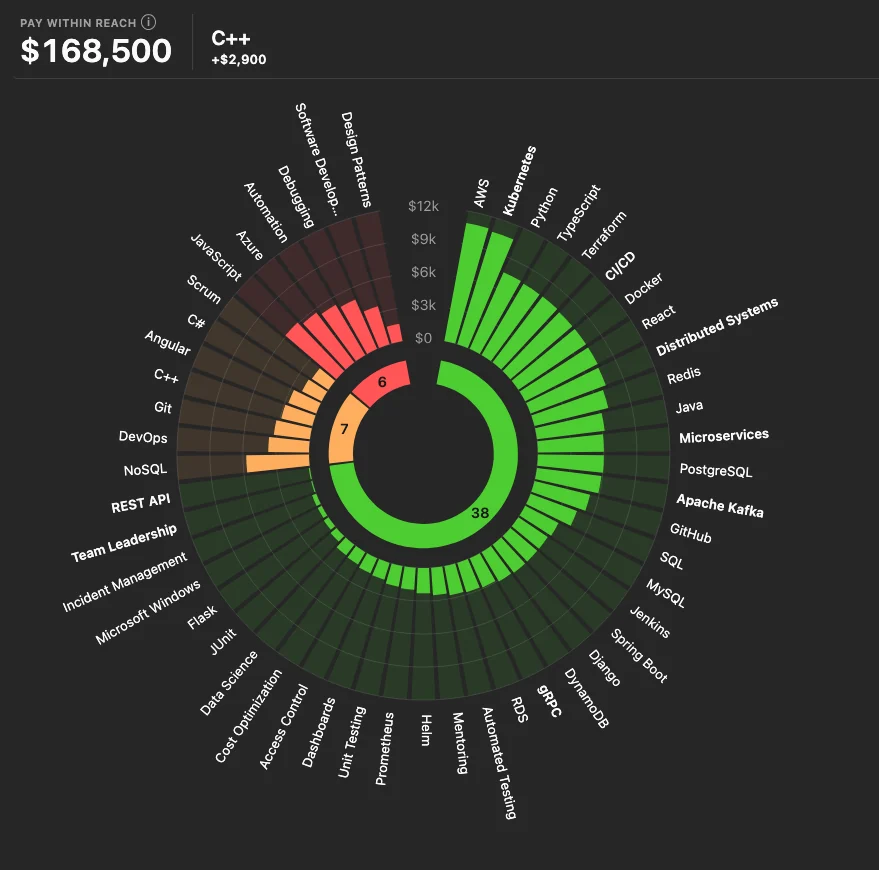The image size is (879, 870).
Task: Select the Access Control skill label
Action: coord(284,726)
